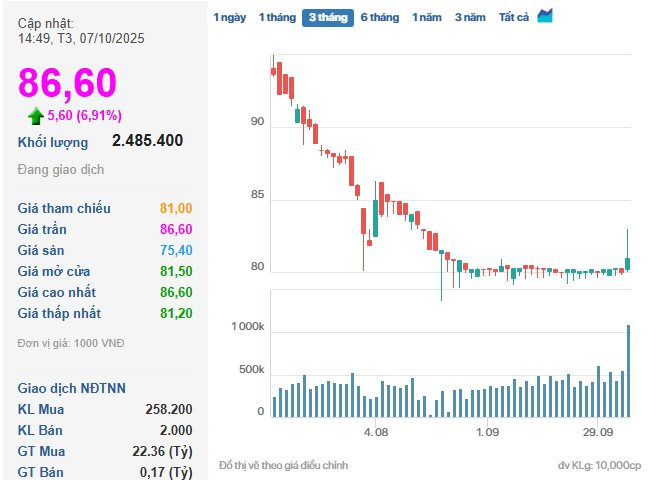Click the tallest volume bar on the far right
The height and width of the screenshot is (480, 656).
(628, 370)
